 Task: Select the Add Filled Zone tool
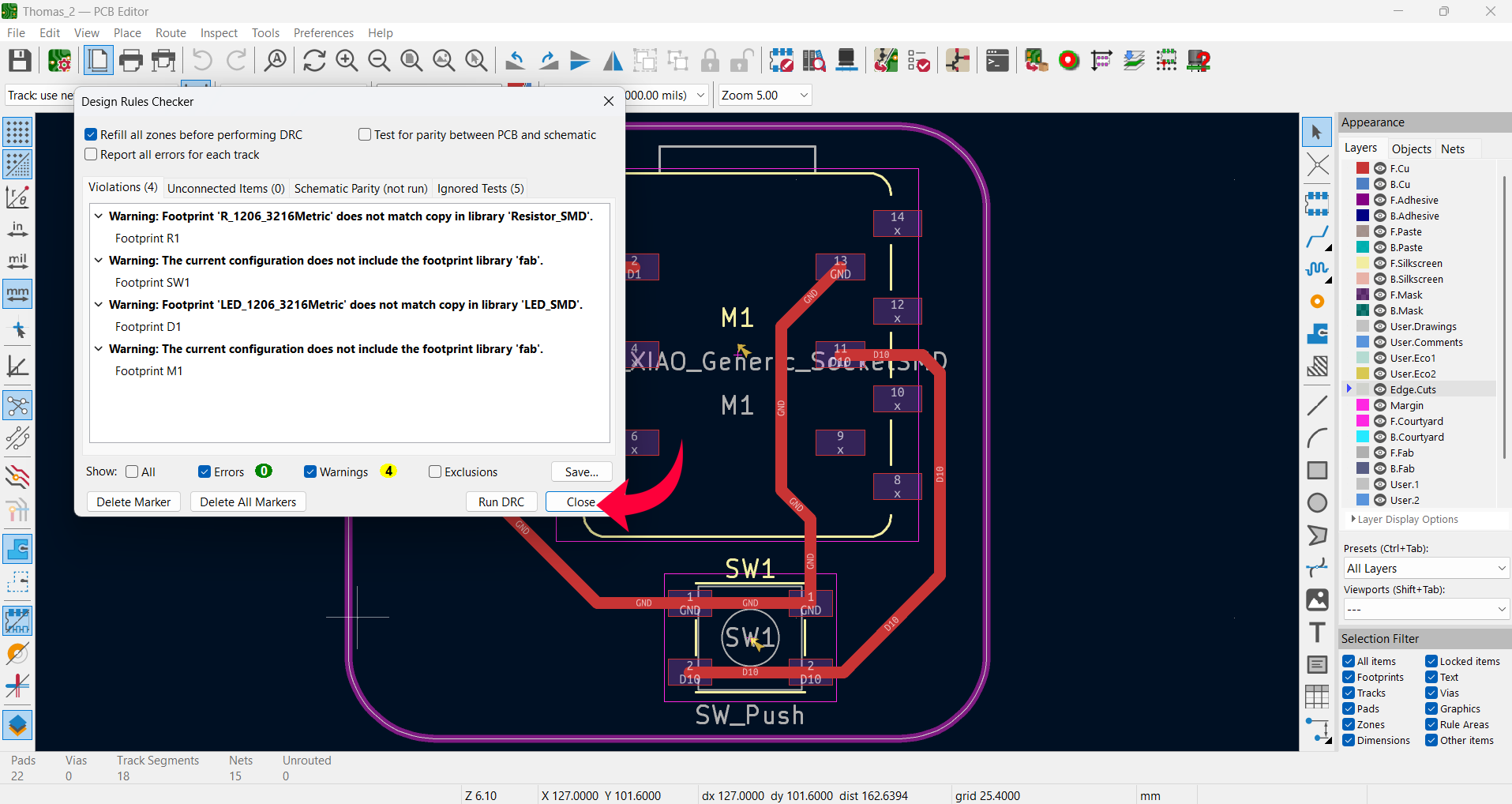(1317, 334)
